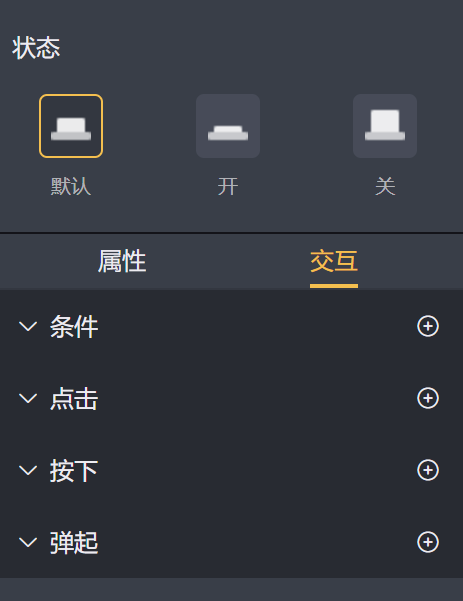Collapse the 弹起 section chevron
The height and width of the screenshot is (601, 463).
[28, 542]
